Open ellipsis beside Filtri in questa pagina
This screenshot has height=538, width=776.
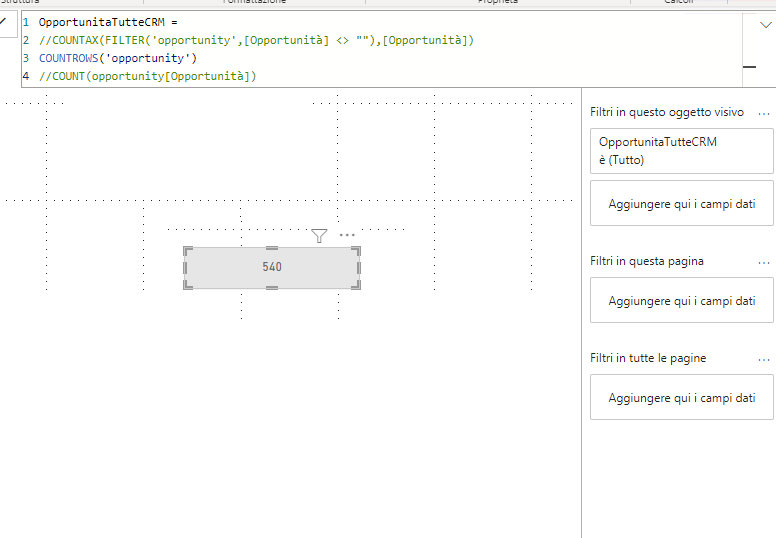764,263
